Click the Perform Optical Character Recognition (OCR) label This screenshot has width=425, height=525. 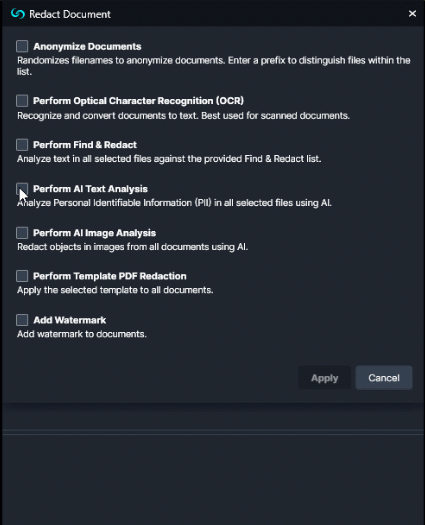point(138,101)
